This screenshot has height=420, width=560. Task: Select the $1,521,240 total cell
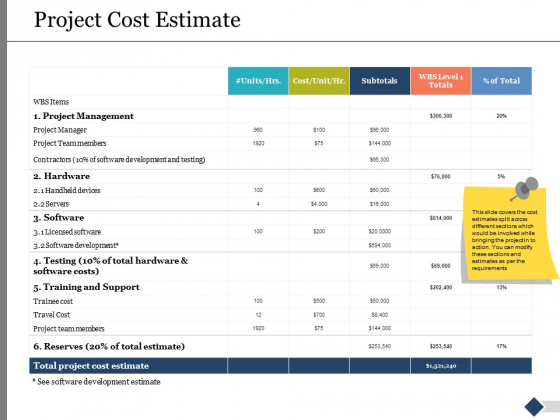[441, 366]
